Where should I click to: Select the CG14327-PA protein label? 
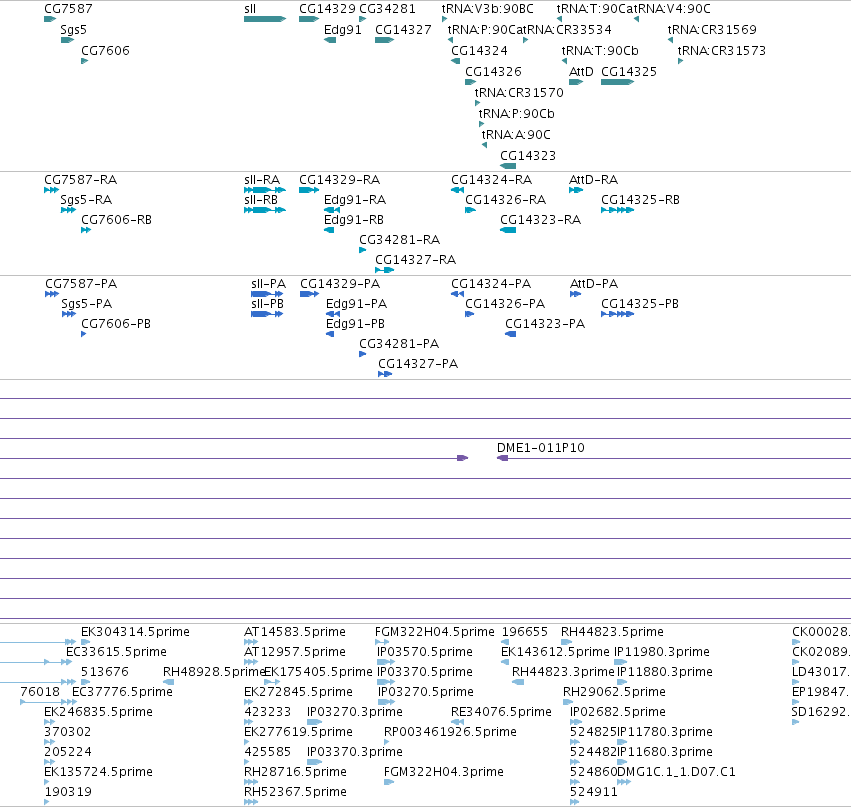(418, 364)
